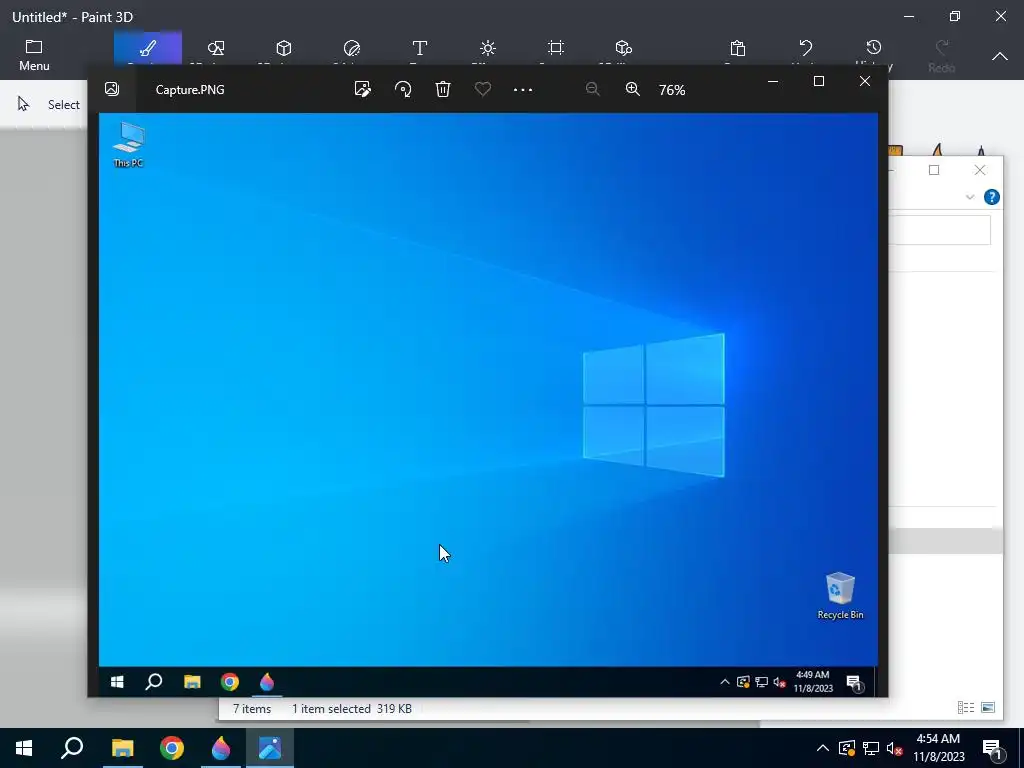This screenshot has width=1024, height=768.
Task: Click the File Explorer search box
Action: tap(940, 230)
